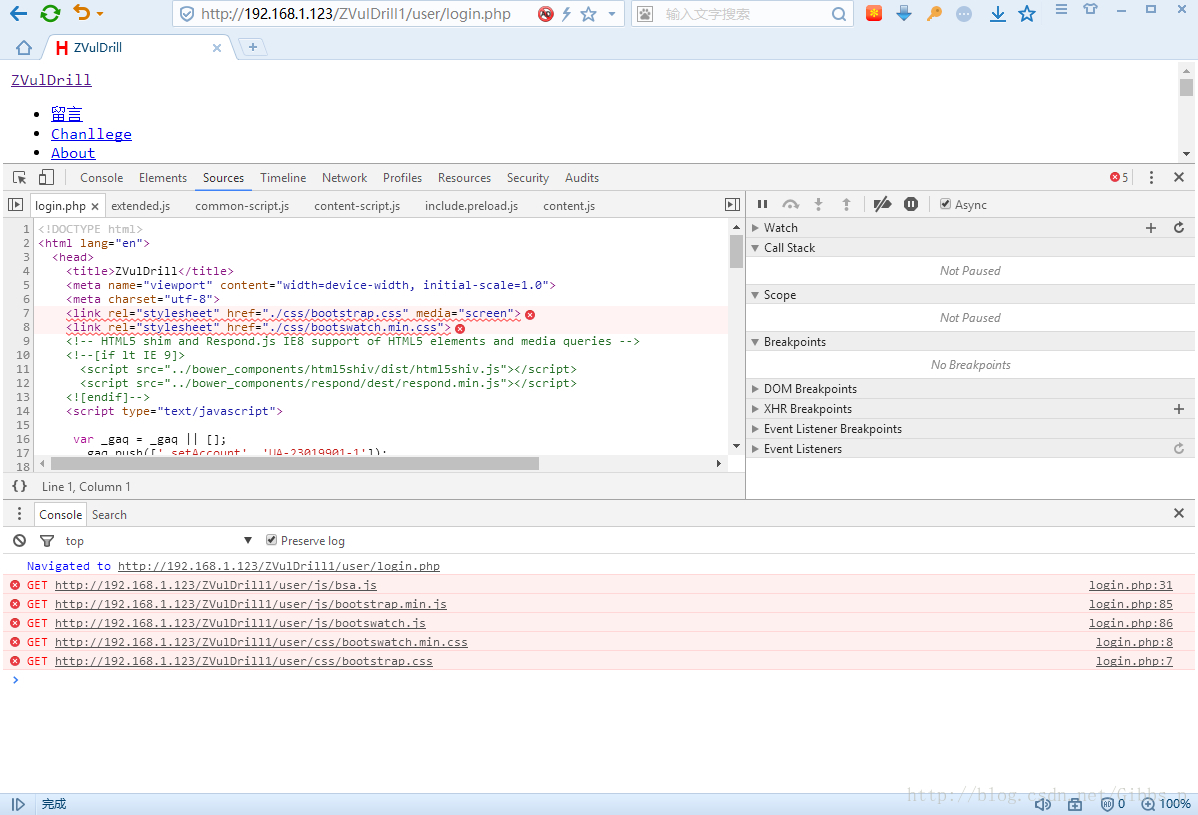
Task: Open the bsa.js failed request URL
Action: [215, 585]
